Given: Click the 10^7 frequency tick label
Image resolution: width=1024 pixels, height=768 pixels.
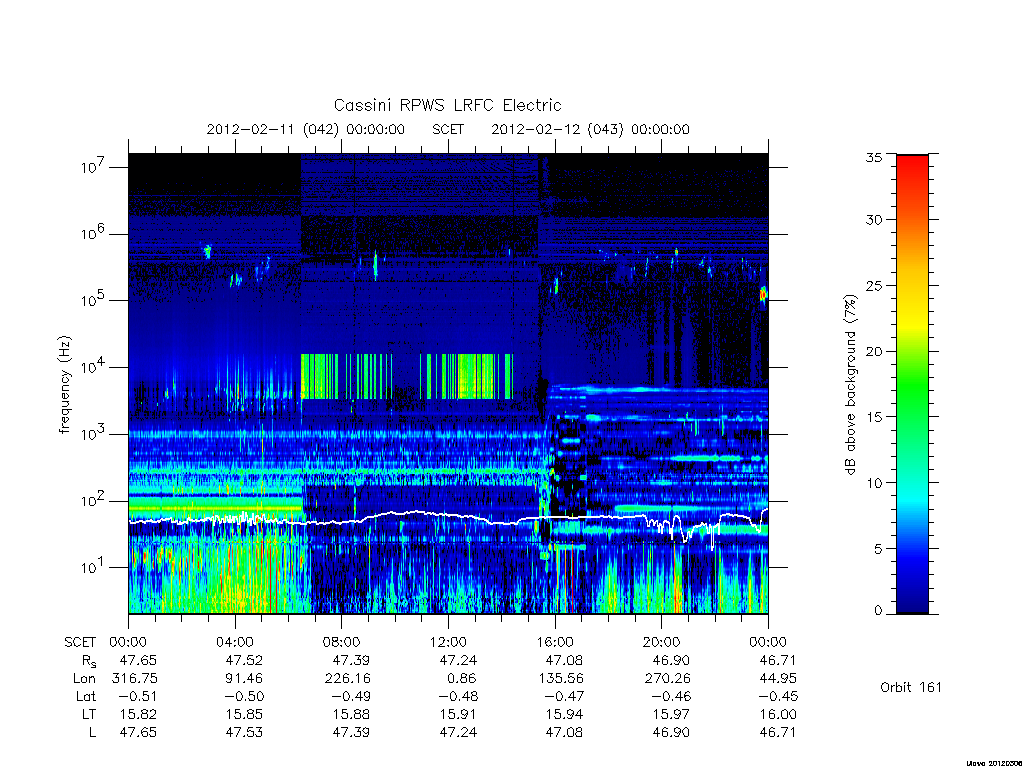Looking at the screenshot, I should (x=94, y=167).
